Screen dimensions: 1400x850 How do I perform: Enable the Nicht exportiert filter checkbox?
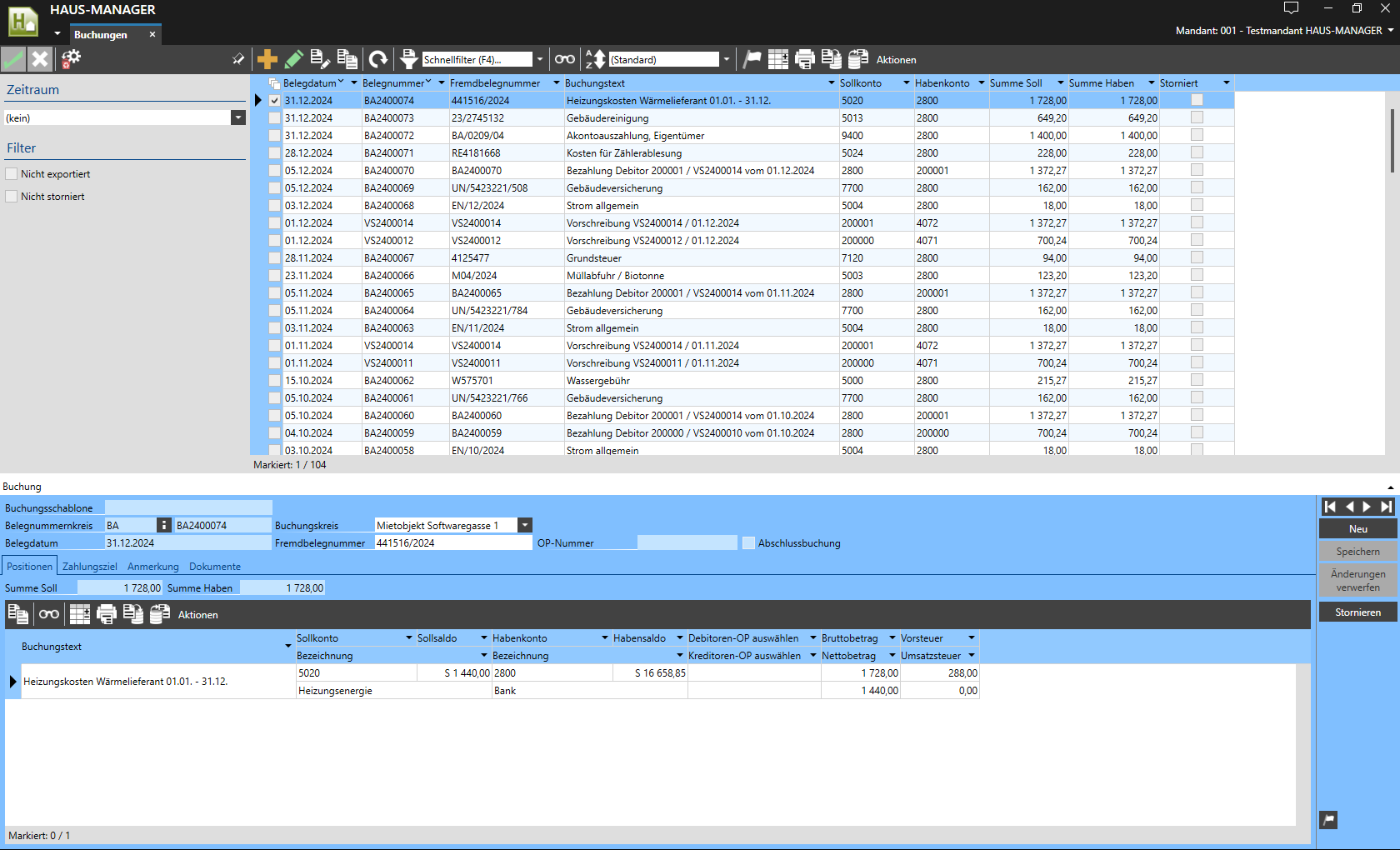[x=12, y=174]
